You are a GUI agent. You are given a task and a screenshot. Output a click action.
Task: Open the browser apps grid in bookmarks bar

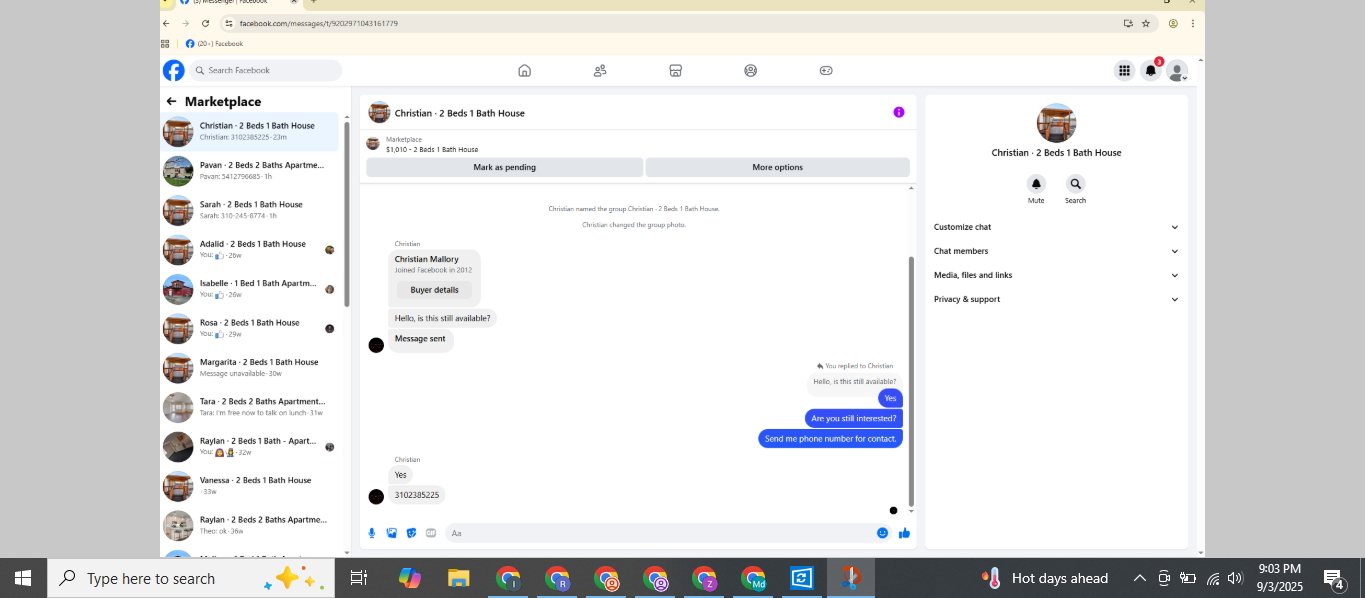tap(165, 44)
